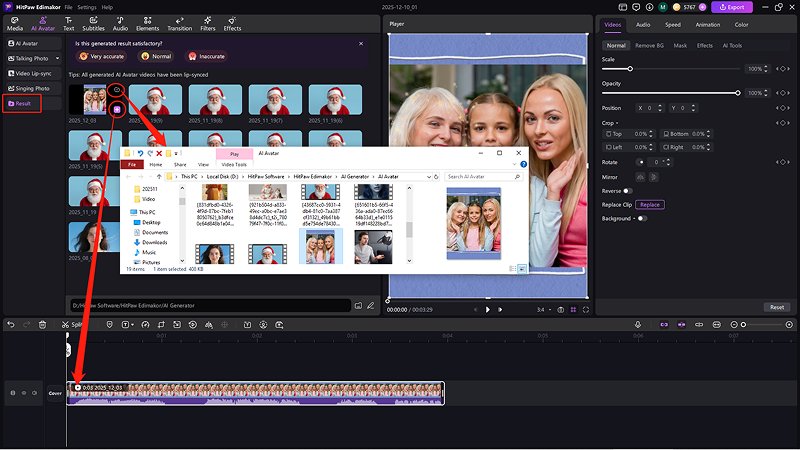Open the 3:4 aspect ratio dropdown
800x450 pixels.
(545, 310)
